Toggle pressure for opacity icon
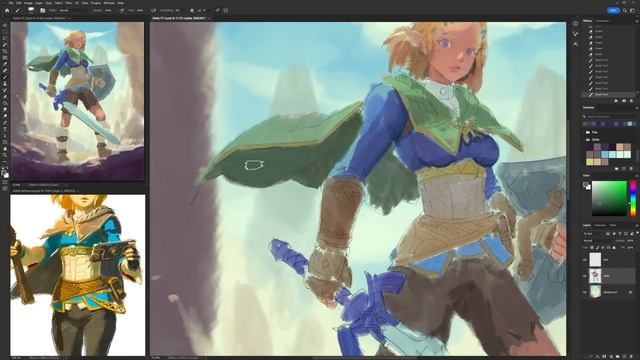640x360 pixels. (x=122, y=10)
